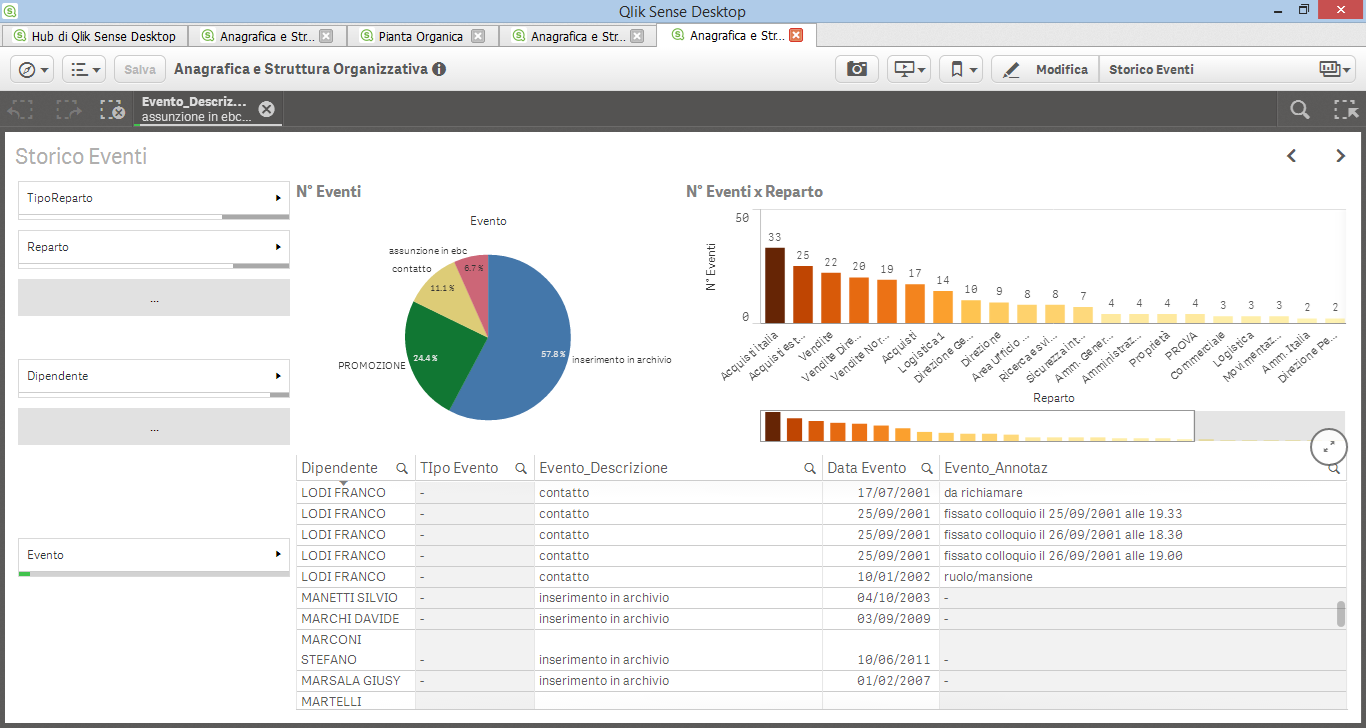
Task: Search in the Evento_Annotaz column
Action: 1334,468
